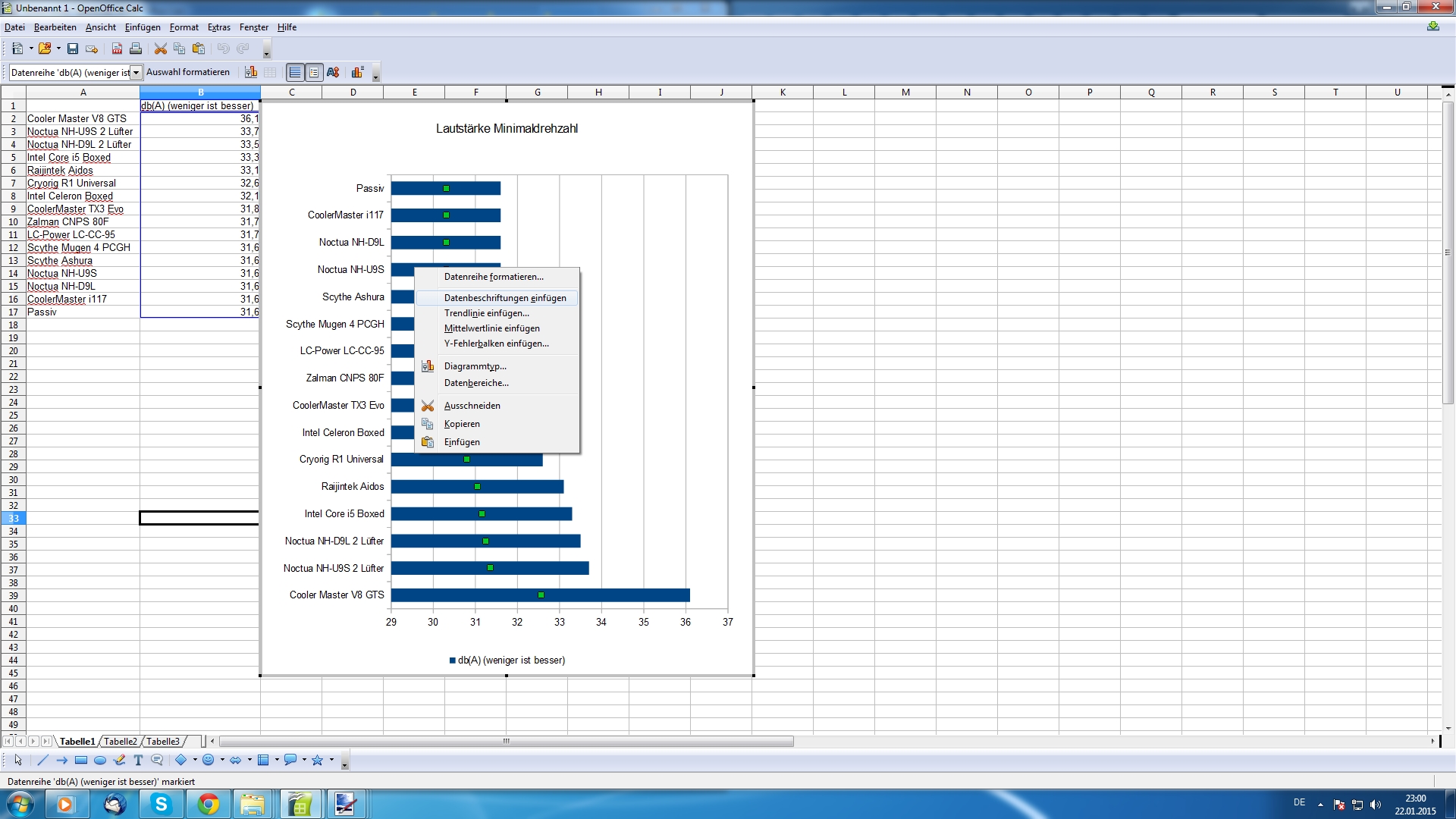Choose 'Datenbereiche...' in context menu
The height and width of the screenshot is (819, 1456).
pyautogui.click(x=497, y=383)
